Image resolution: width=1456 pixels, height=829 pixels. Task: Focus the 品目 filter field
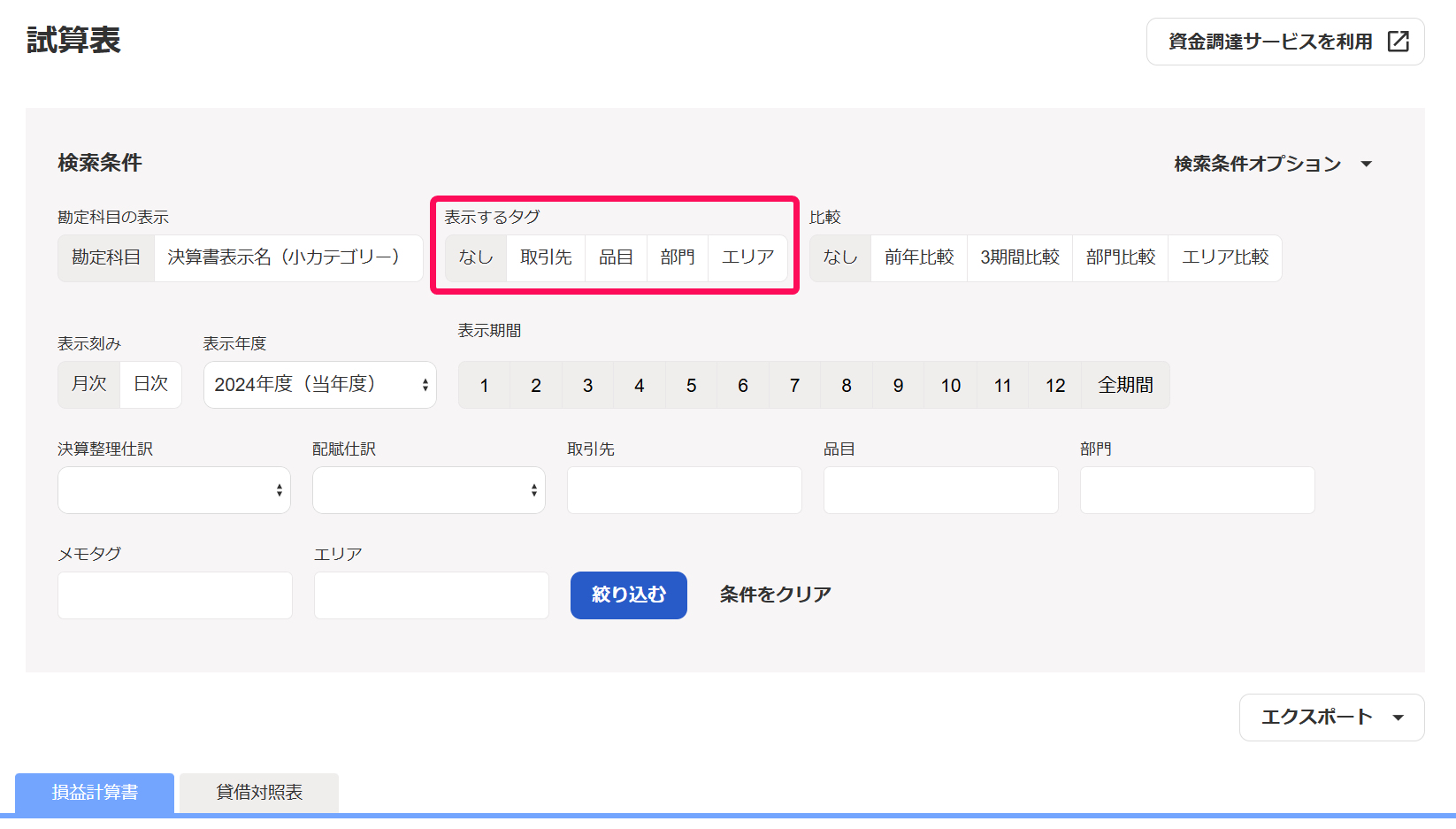coord(941,490)
